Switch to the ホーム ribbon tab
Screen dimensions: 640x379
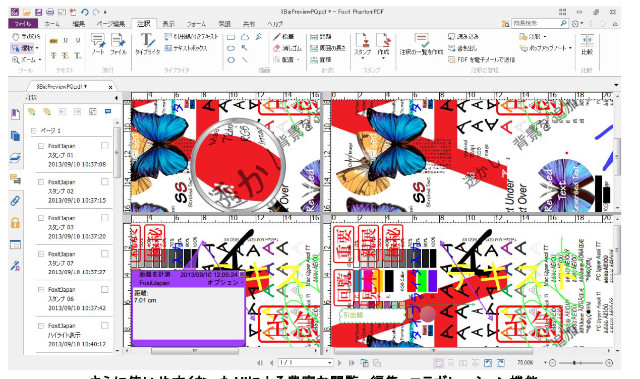[x=52, y=24]
